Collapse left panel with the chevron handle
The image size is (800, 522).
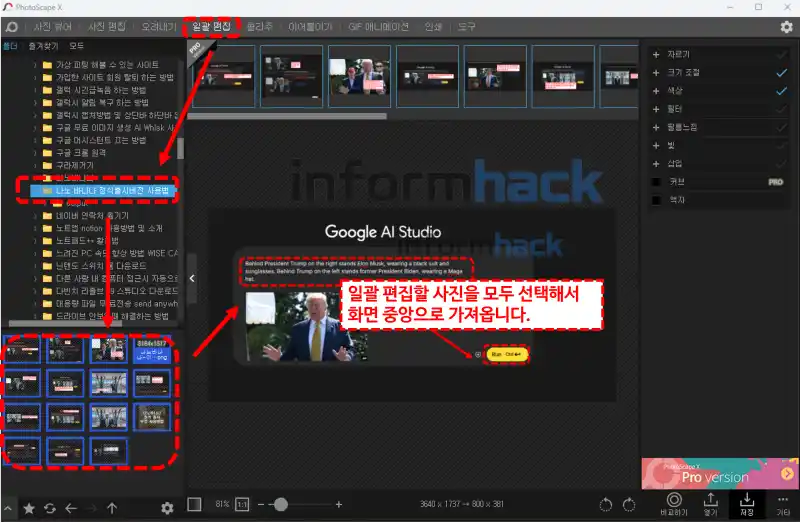coord(192,278)
